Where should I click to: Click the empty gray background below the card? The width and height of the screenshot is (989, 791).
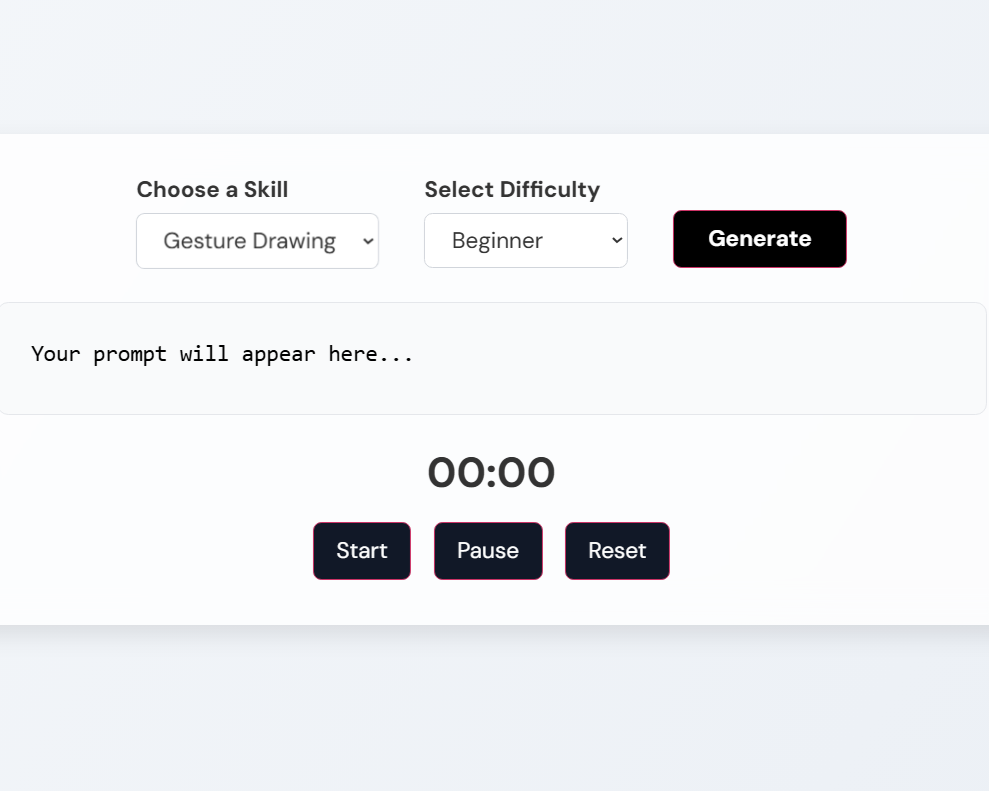[x=494, y=710]
